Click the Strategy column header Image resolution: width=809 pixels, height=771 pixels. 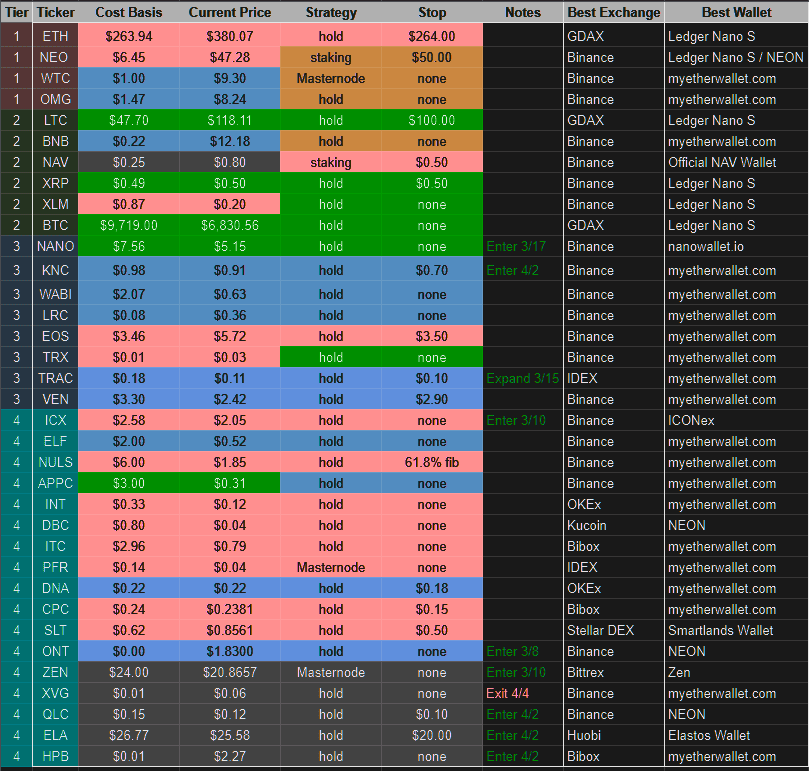(331, 12)
